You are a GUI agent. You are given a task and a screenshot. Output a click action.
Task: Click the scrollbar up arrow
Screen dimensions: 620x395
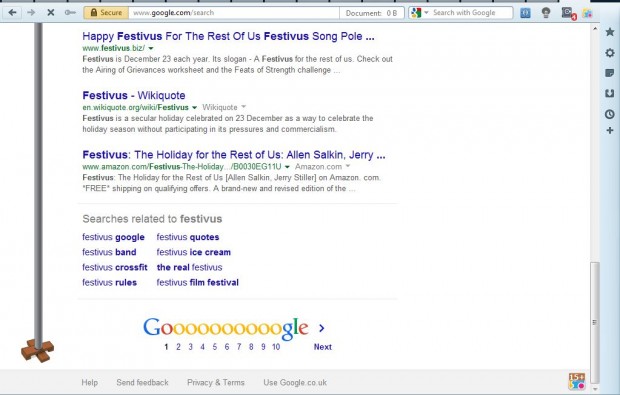(595, 28)
